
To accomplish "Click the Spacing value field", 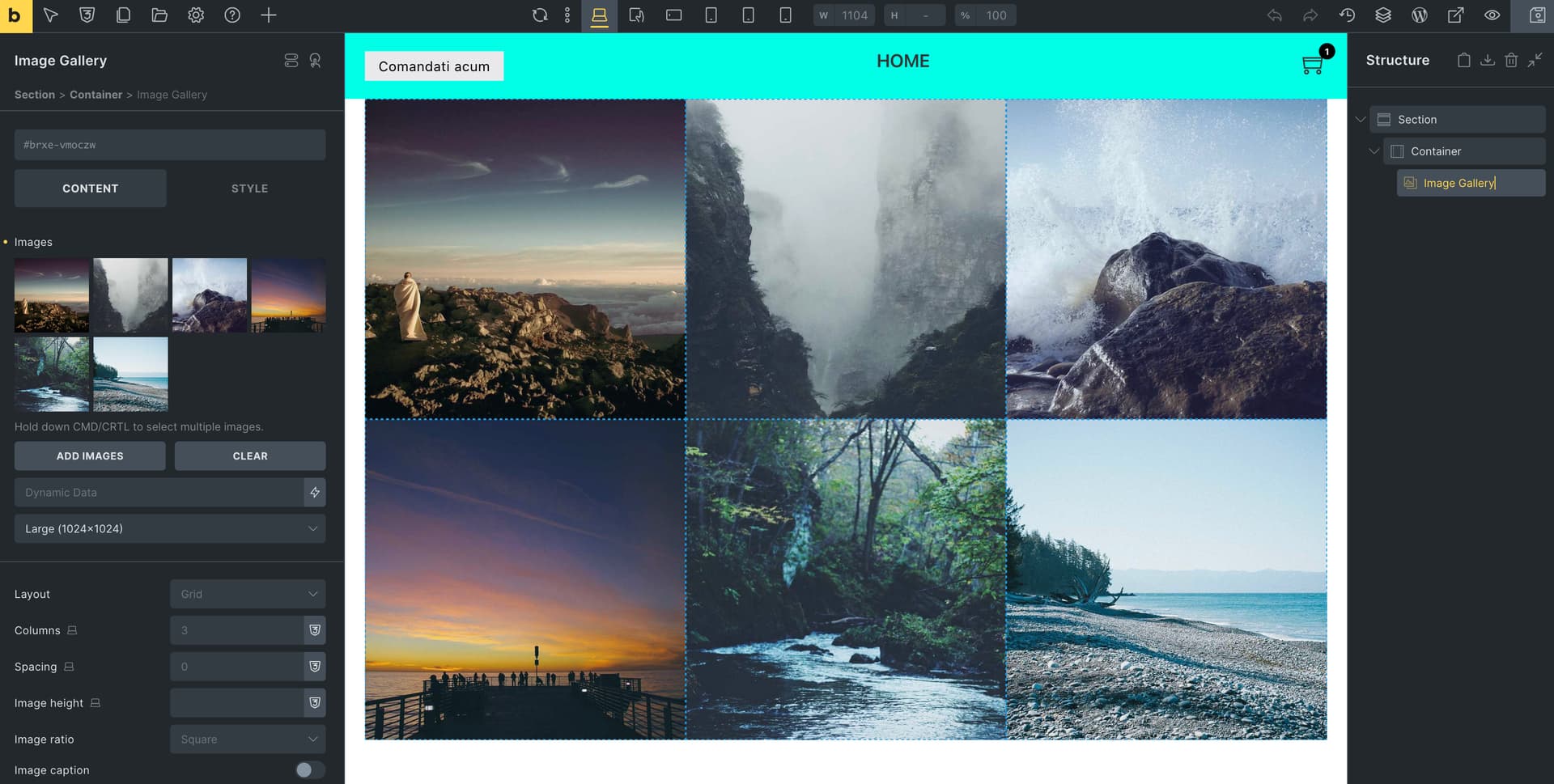I will (236, 667).
